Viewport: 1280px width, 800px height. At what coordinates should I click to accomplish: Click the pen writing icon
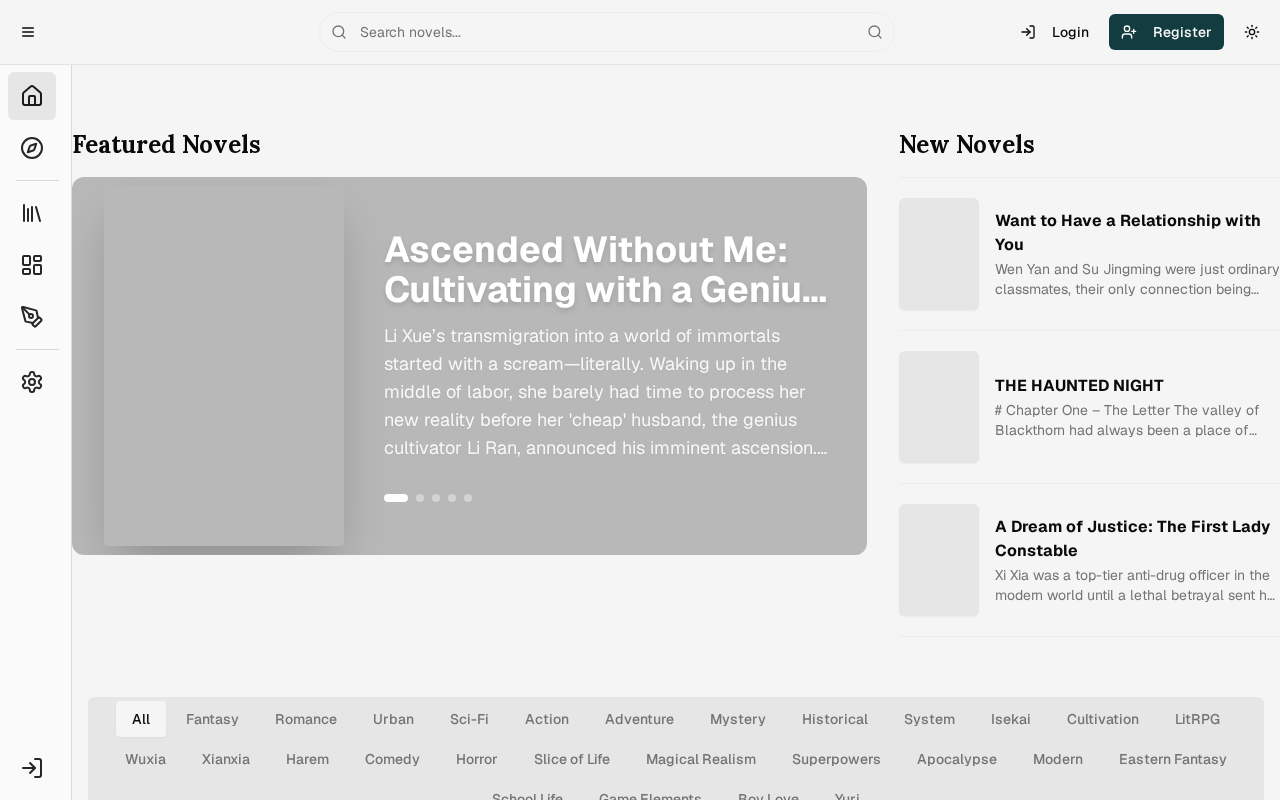tap(32, 317)
